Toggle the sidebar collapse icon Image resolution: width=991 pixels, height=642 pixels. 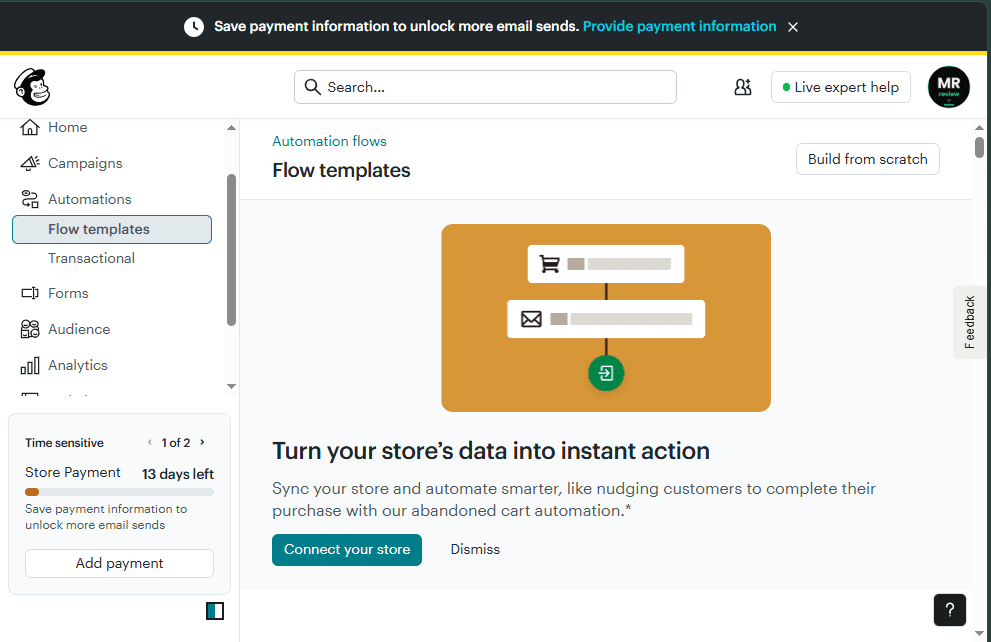point(215,611)
